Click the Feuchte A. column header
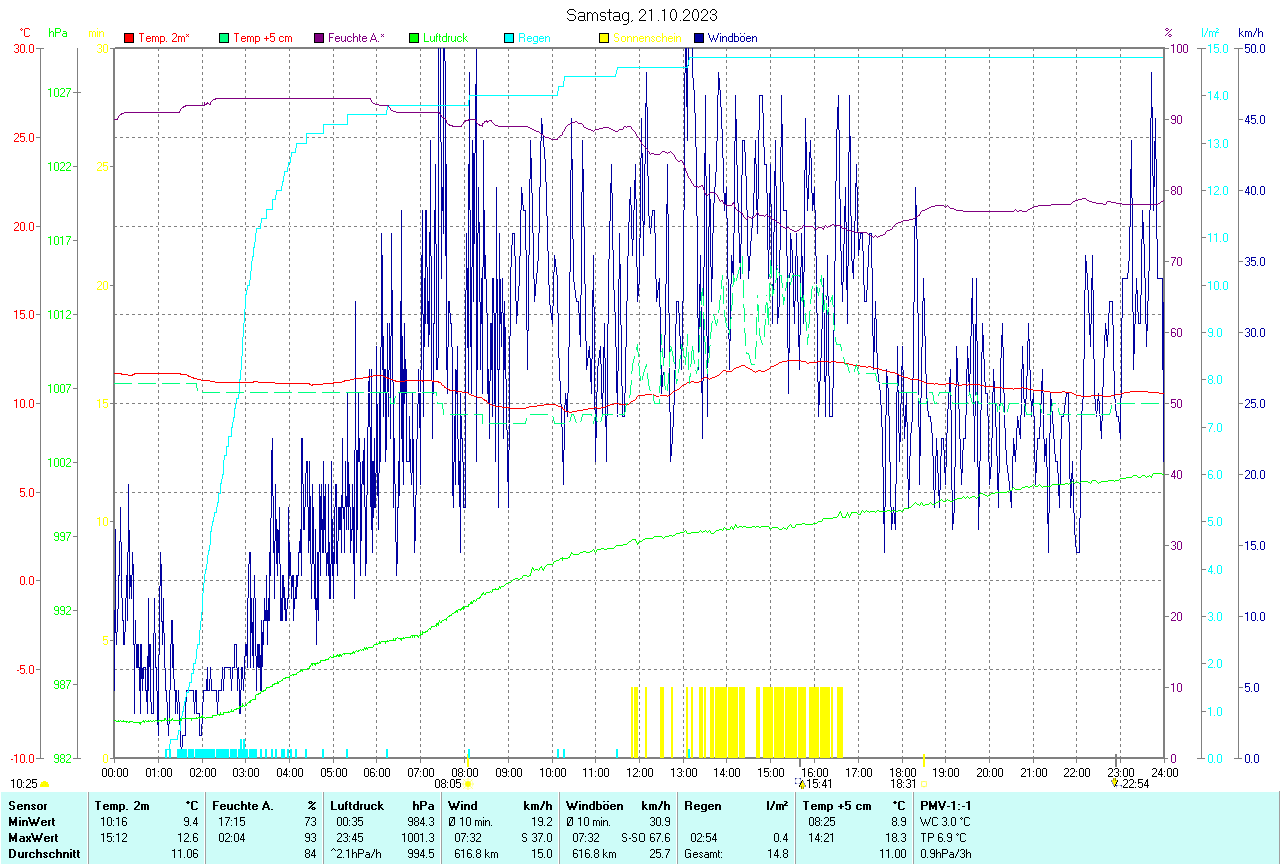 point(243,806)
